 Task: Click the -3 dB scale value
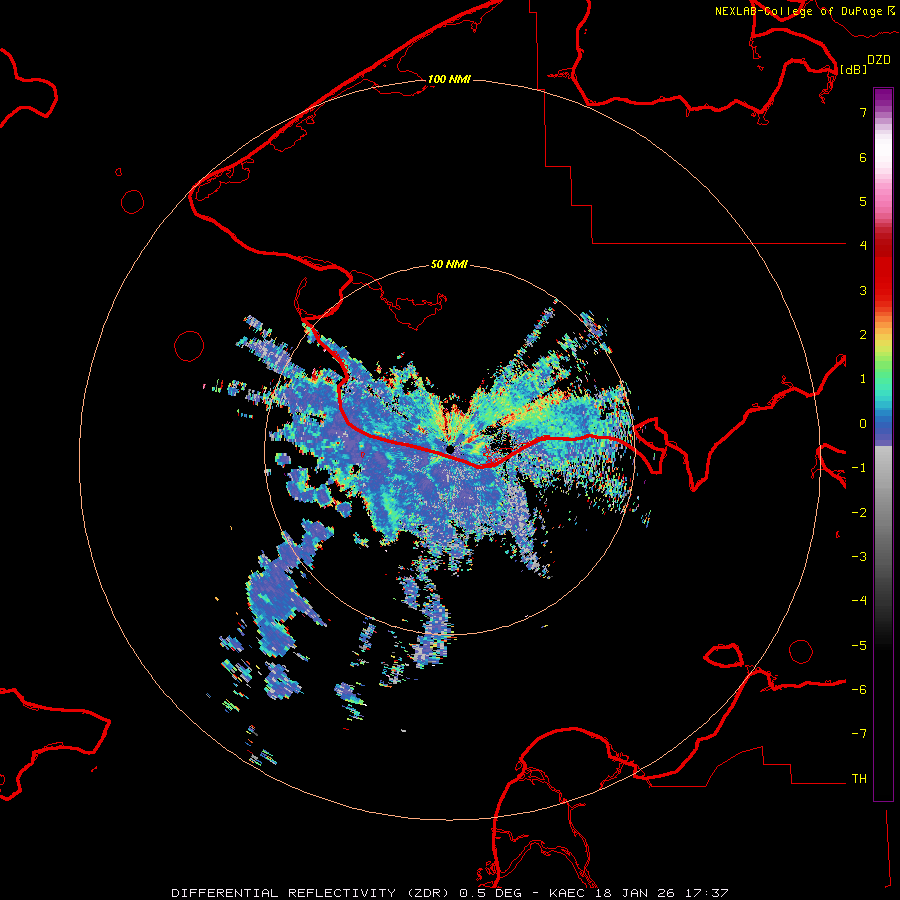point(859,557)
